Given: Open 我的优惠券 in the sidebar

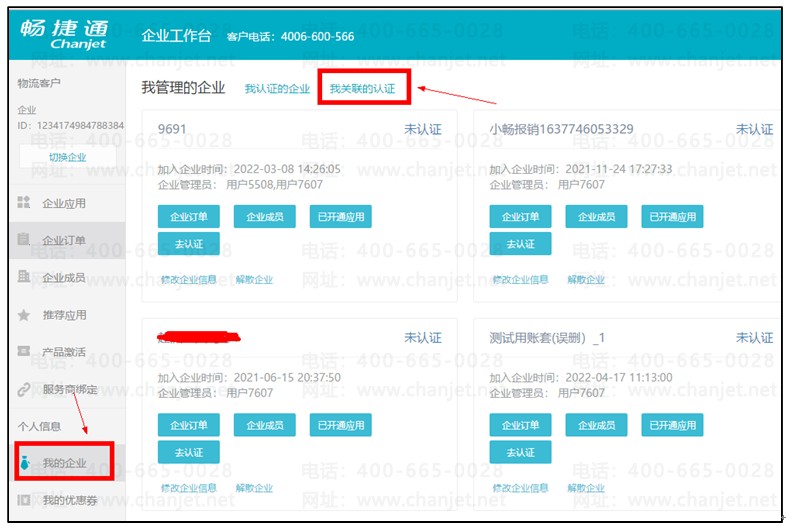Looking at the screenshot, I should coord(70,500).
